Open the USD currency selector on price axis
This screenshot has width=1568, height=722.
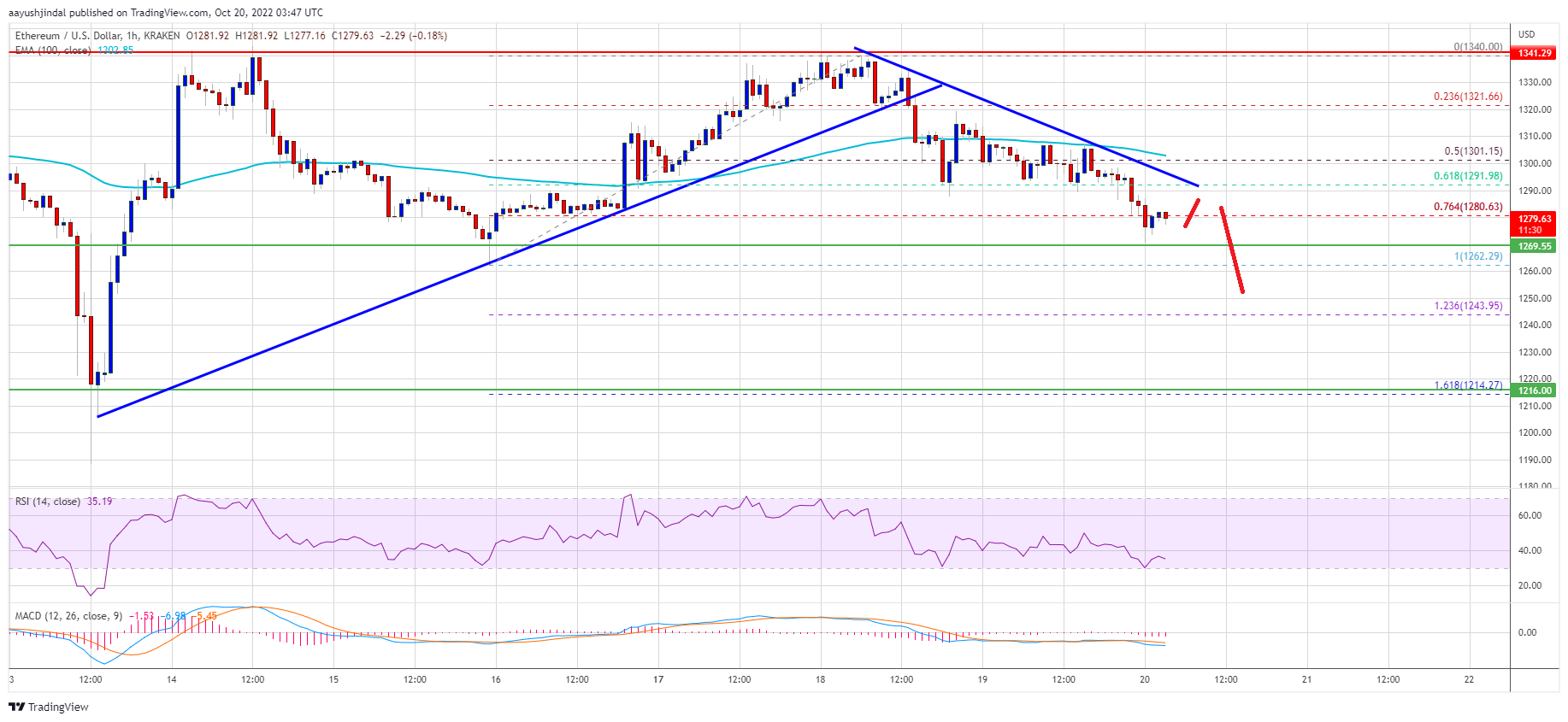pyautogui.click(x=1526, y=34)
